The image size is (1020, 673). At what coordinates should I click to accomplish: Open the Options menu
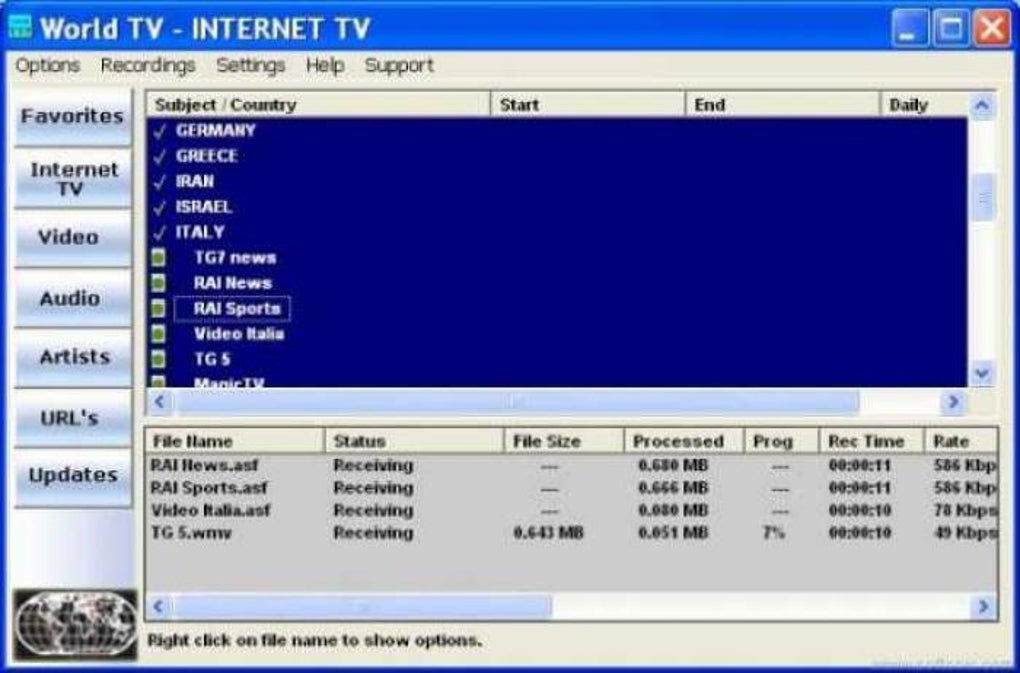tap(47, 66)
